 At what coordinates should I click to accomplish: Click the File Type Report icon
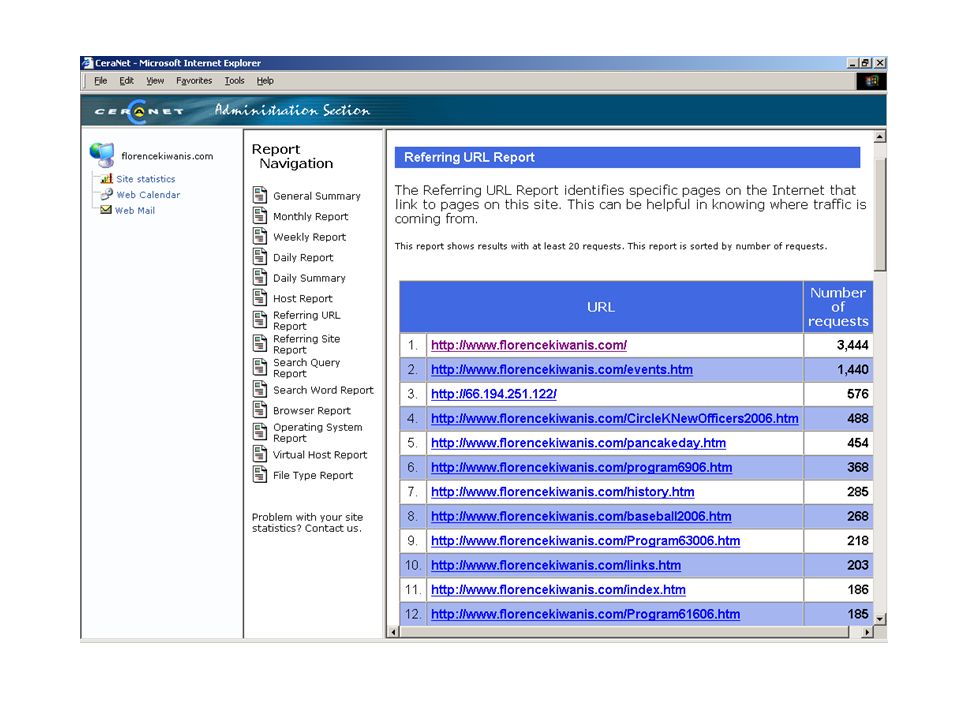pos(260,474)
